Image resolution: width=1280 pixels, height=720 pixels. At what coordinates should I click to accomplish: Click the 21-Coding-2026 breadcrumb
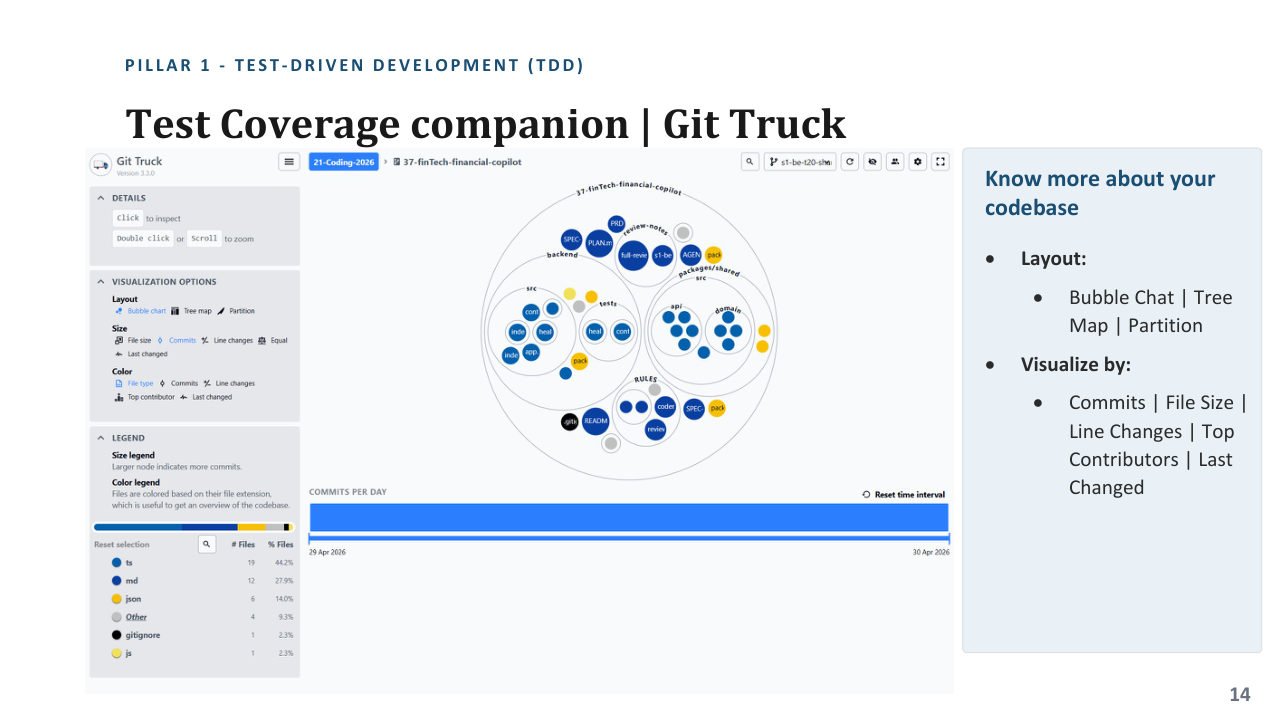pyautogui.click(x=343, y=161)
